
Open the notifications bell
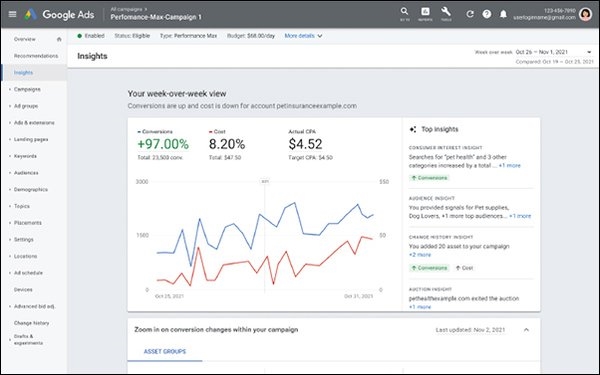[x=503, y=14]
